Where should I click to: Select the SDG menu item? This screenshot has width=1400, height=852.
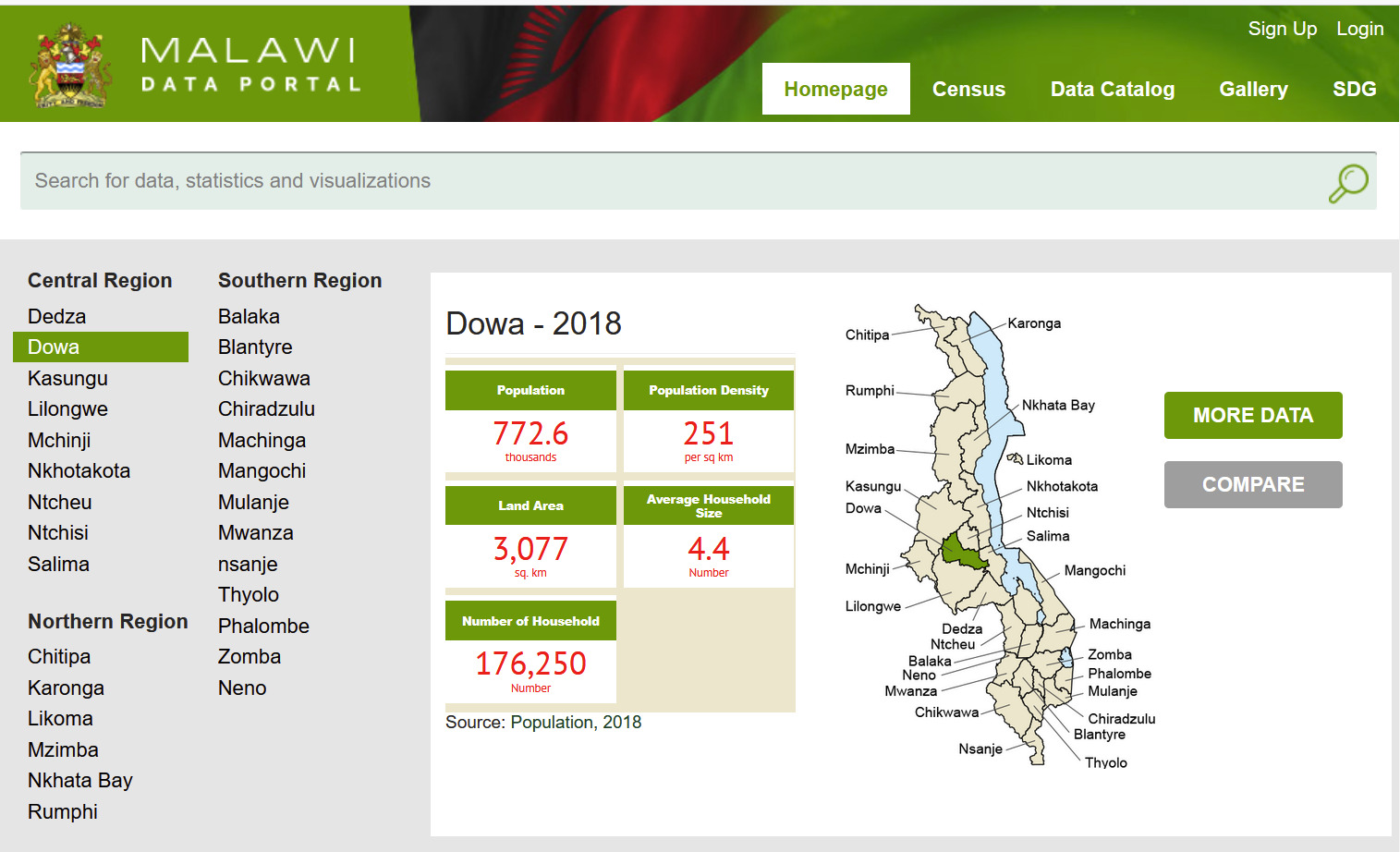pyautogui.click(x=1354, y=89)
